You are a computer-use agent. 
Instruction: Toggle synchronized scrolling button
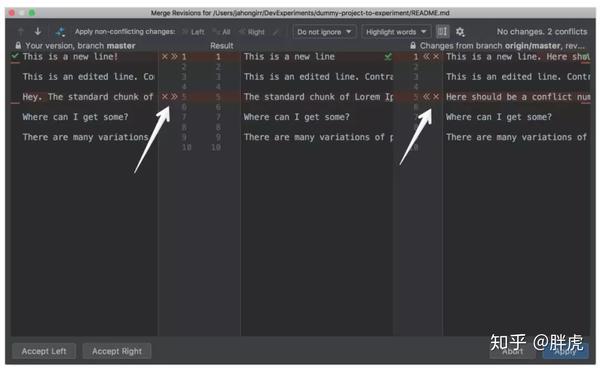[x=442, y=31]
